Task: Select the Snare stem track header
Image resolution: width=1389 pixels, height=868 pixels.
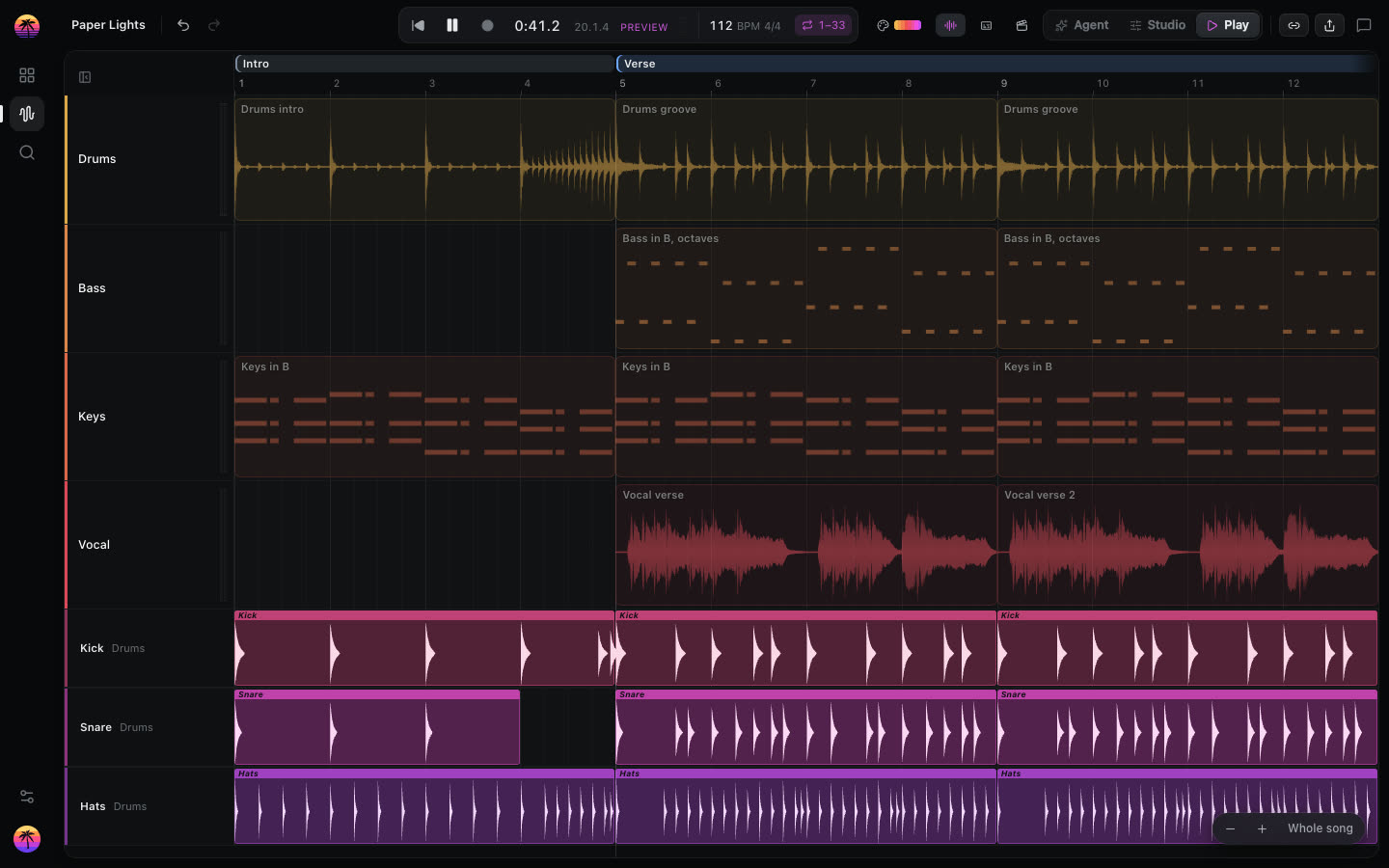Action: [149, 727]
